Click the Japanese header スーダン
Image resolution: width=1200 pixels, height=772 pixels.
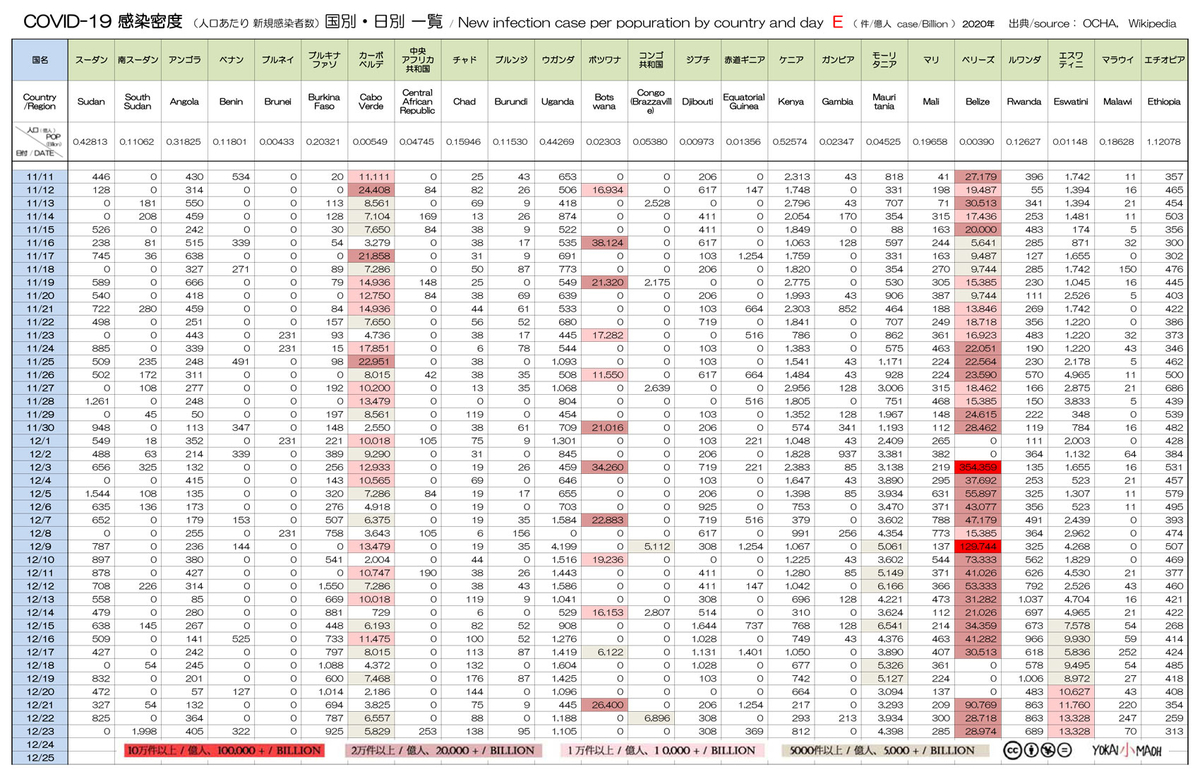pos(91,60)
